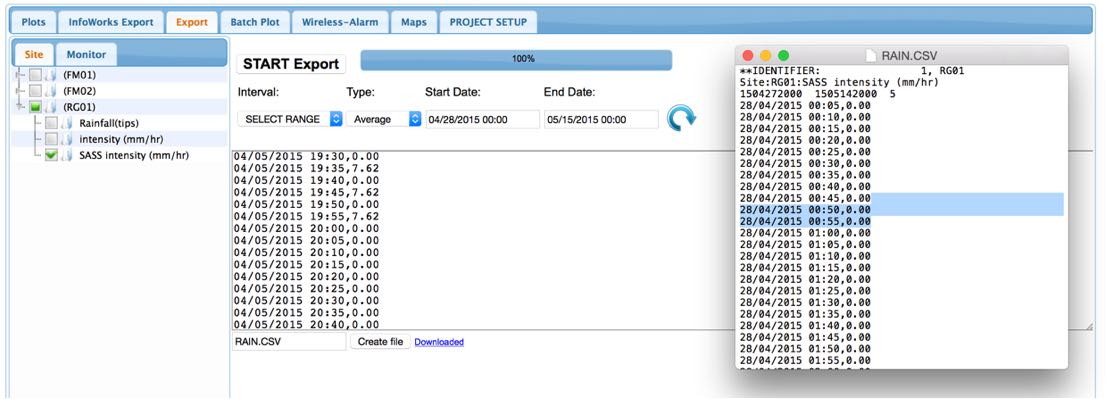Screen dimensions: 1107x399
Task: Click highlighted line 28/04/2015 00:55,0.00
Action: [x=805, y=221]
